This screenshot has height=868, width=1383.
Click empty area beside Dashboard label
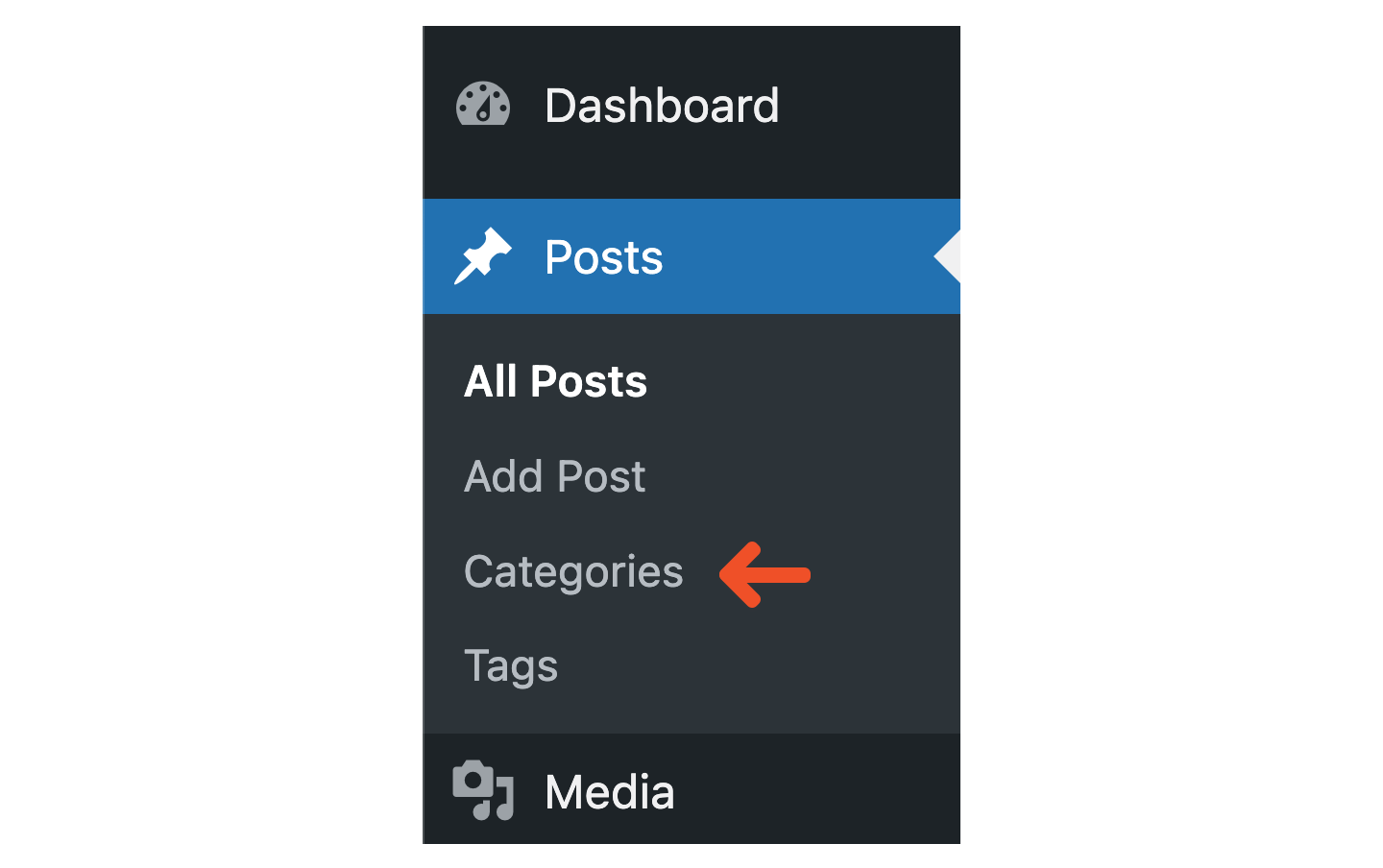[x=869, y=106]
